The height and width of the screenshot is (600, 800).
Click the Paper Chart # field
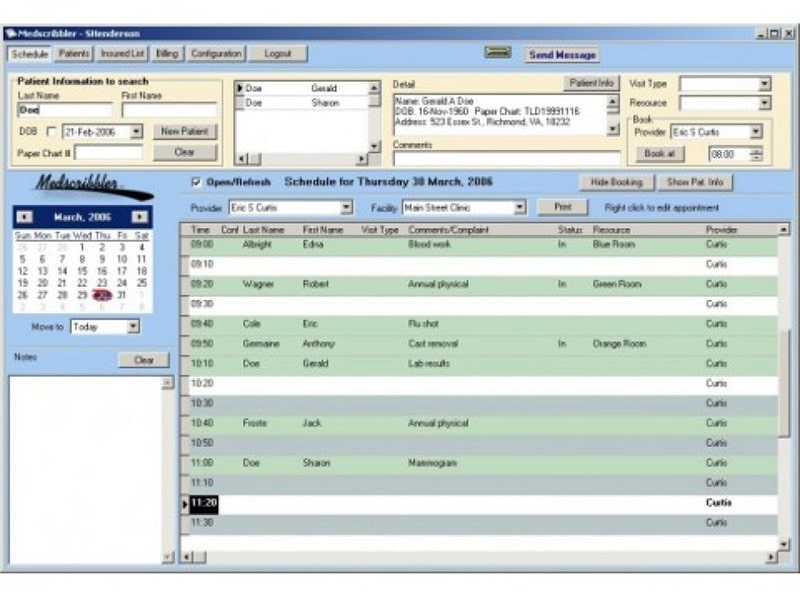point(109,153)
